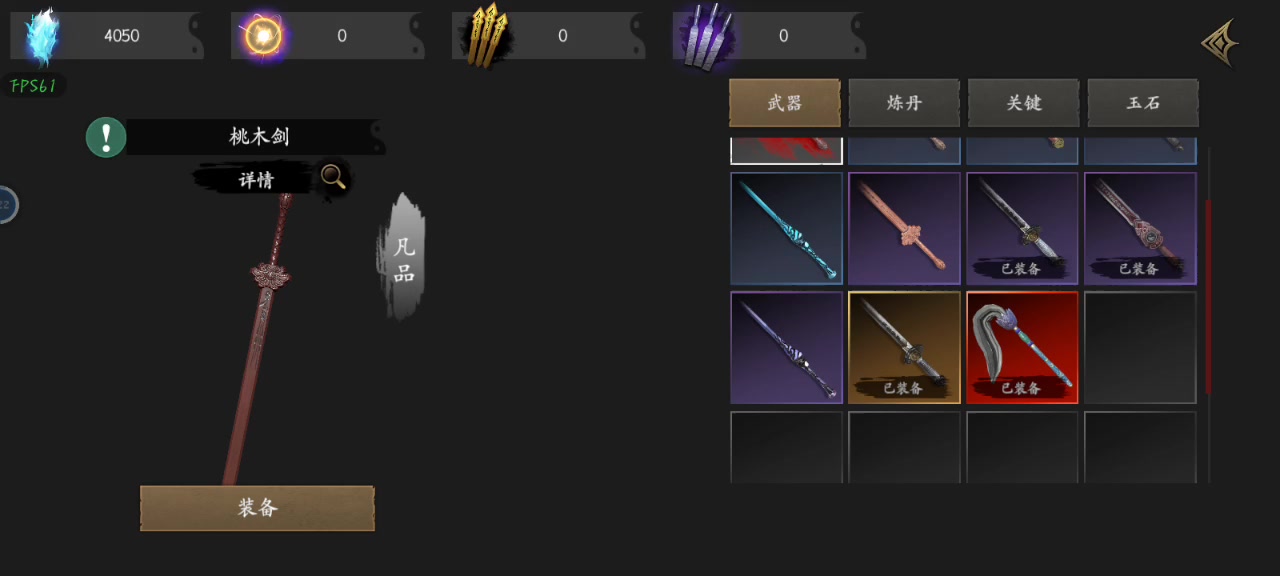
Task: Select the purple dark sword item
Action: click(786, 347)
